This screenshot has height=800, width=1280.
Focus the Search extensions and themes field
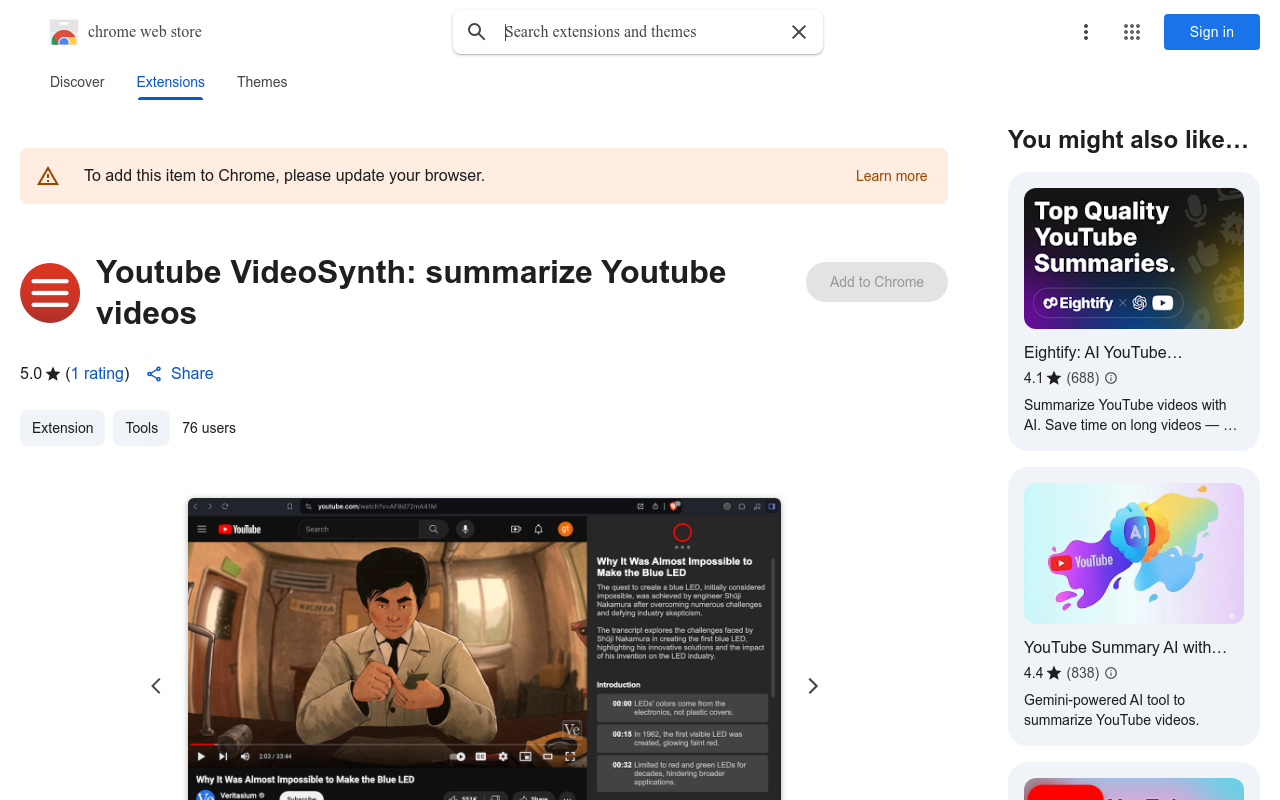(640, 32)
